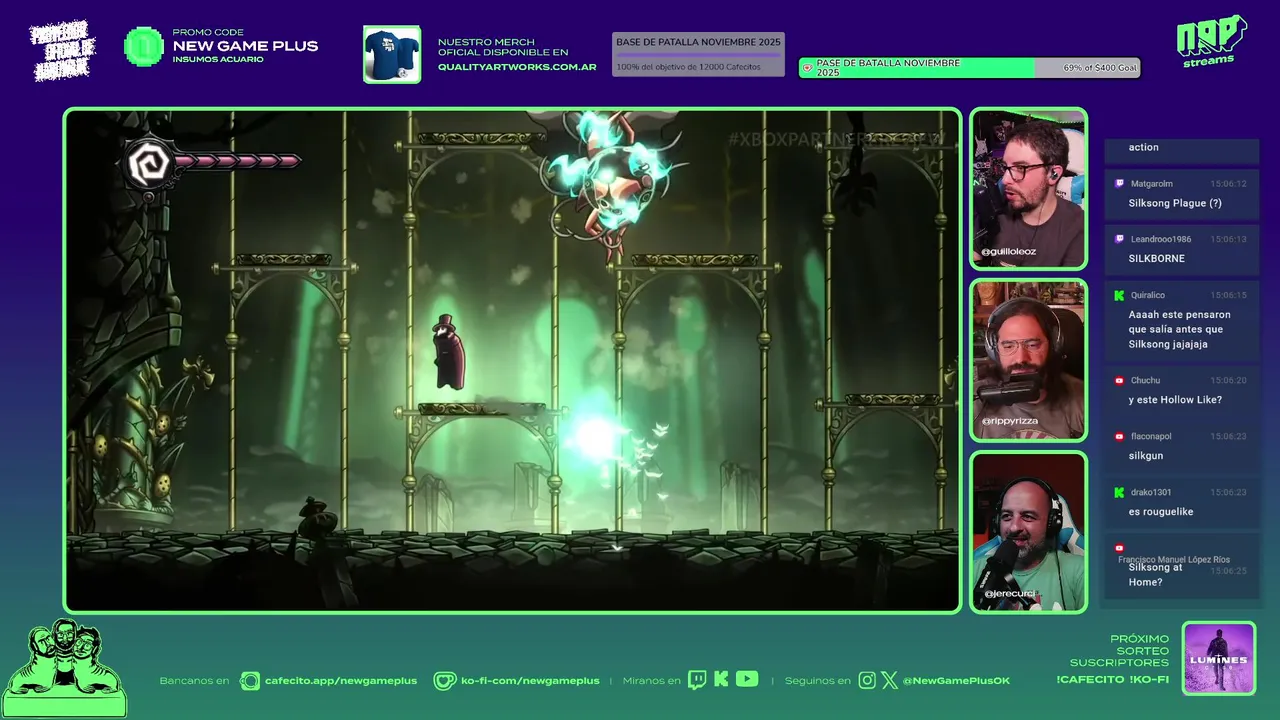The width and height of the screenshot is (1280, 720).
Task: Click the 'Seguinos en' footer label
Action: (817, 681)
